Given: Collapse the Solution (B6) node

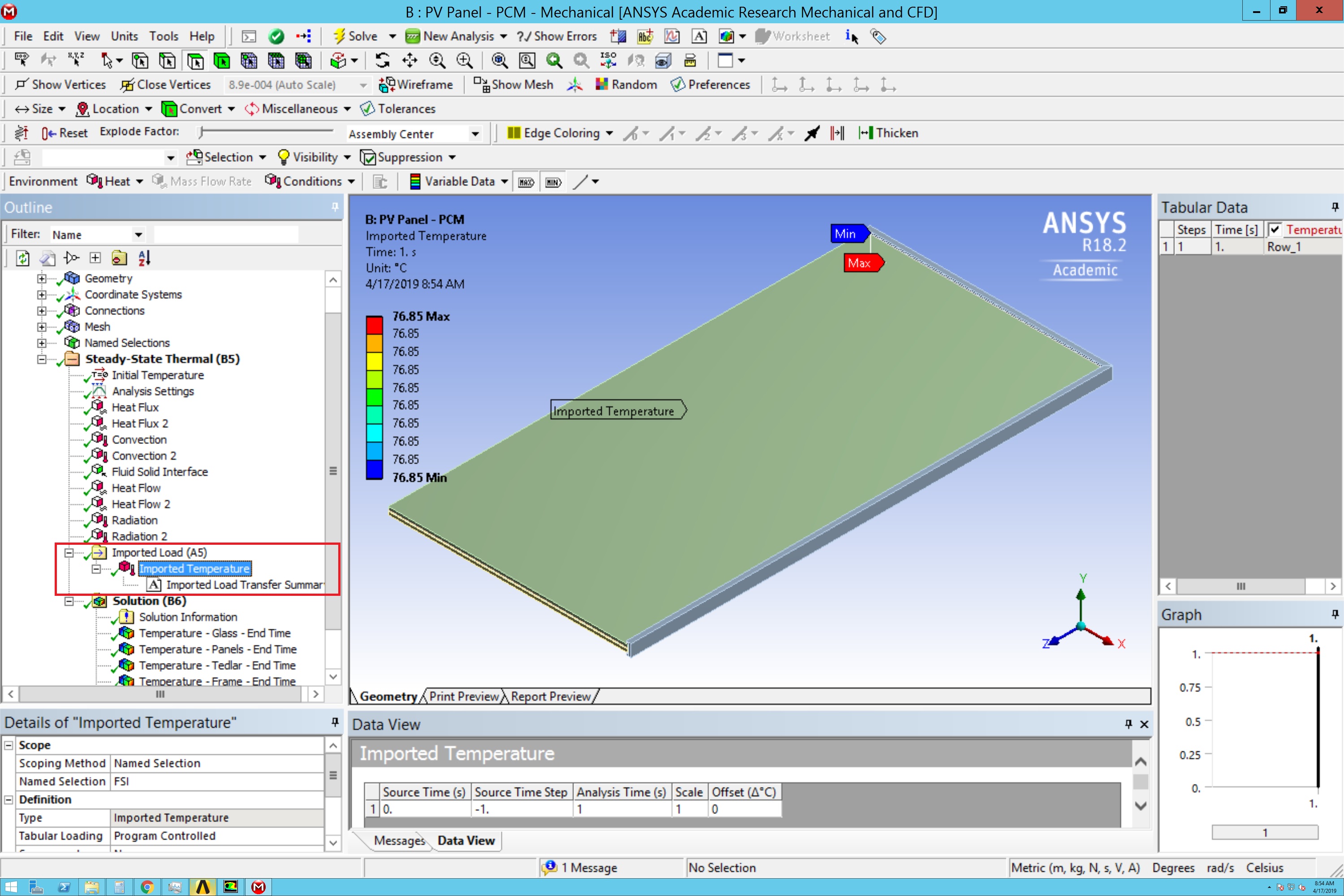Looking at the screenshot, I should click(x=69, y=601).
